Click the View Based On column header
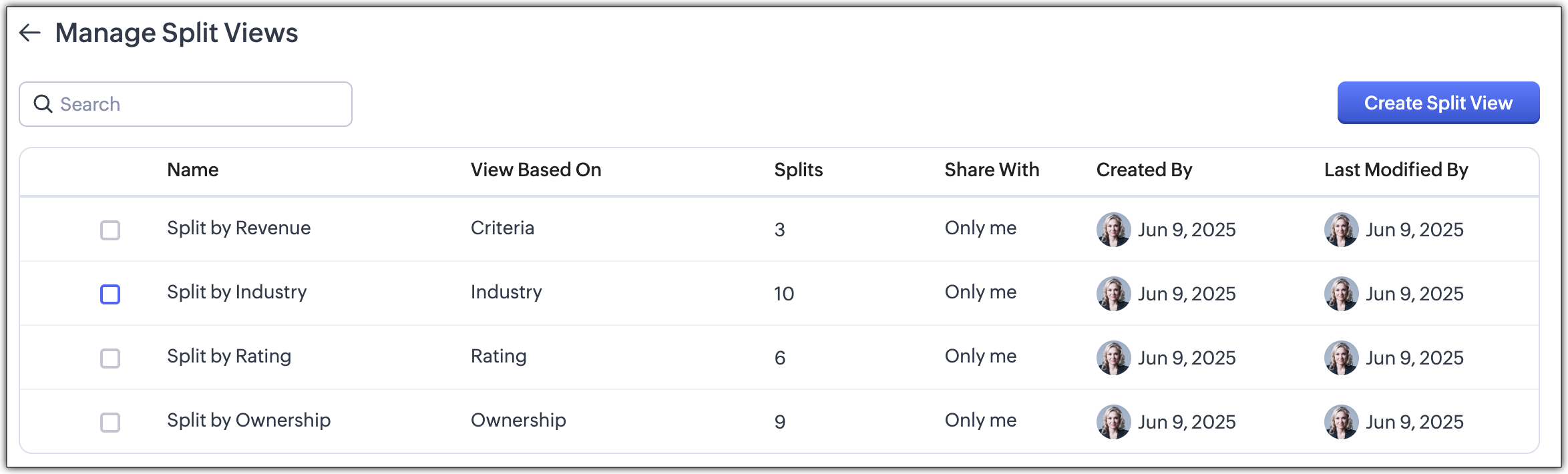Viewport: 1568px width, 474px height. click(x=536, y=170)
